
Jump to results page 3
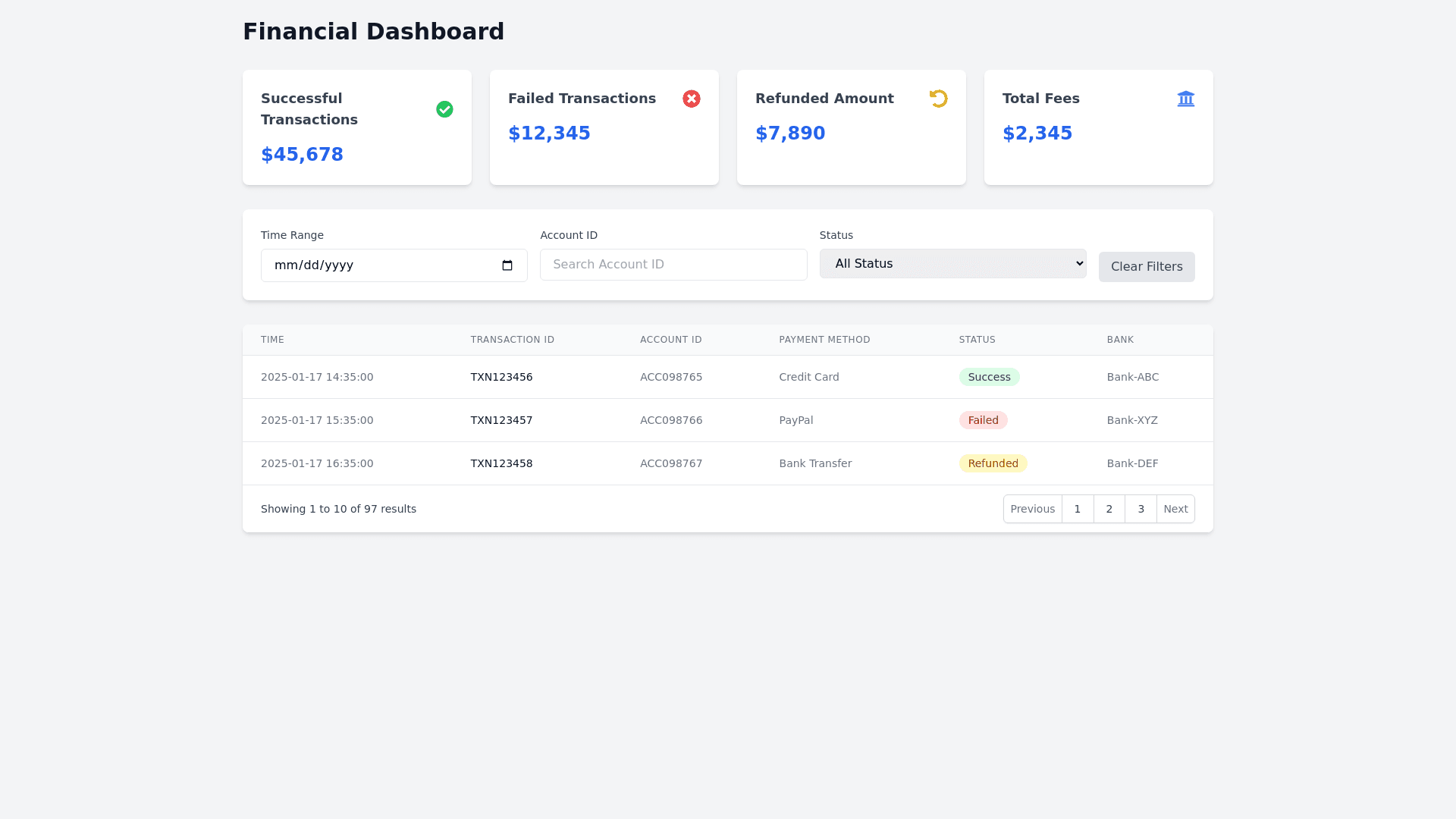[1141, 509]
